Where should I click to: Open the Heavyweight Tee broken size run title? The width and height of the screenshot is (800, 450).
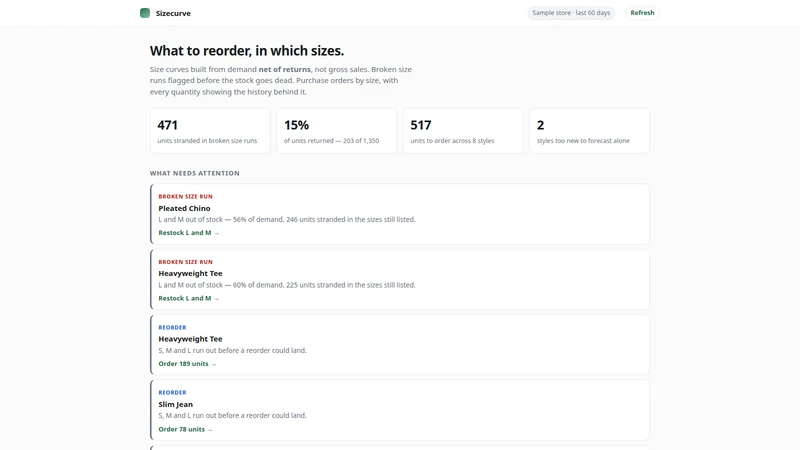[190, 273]
